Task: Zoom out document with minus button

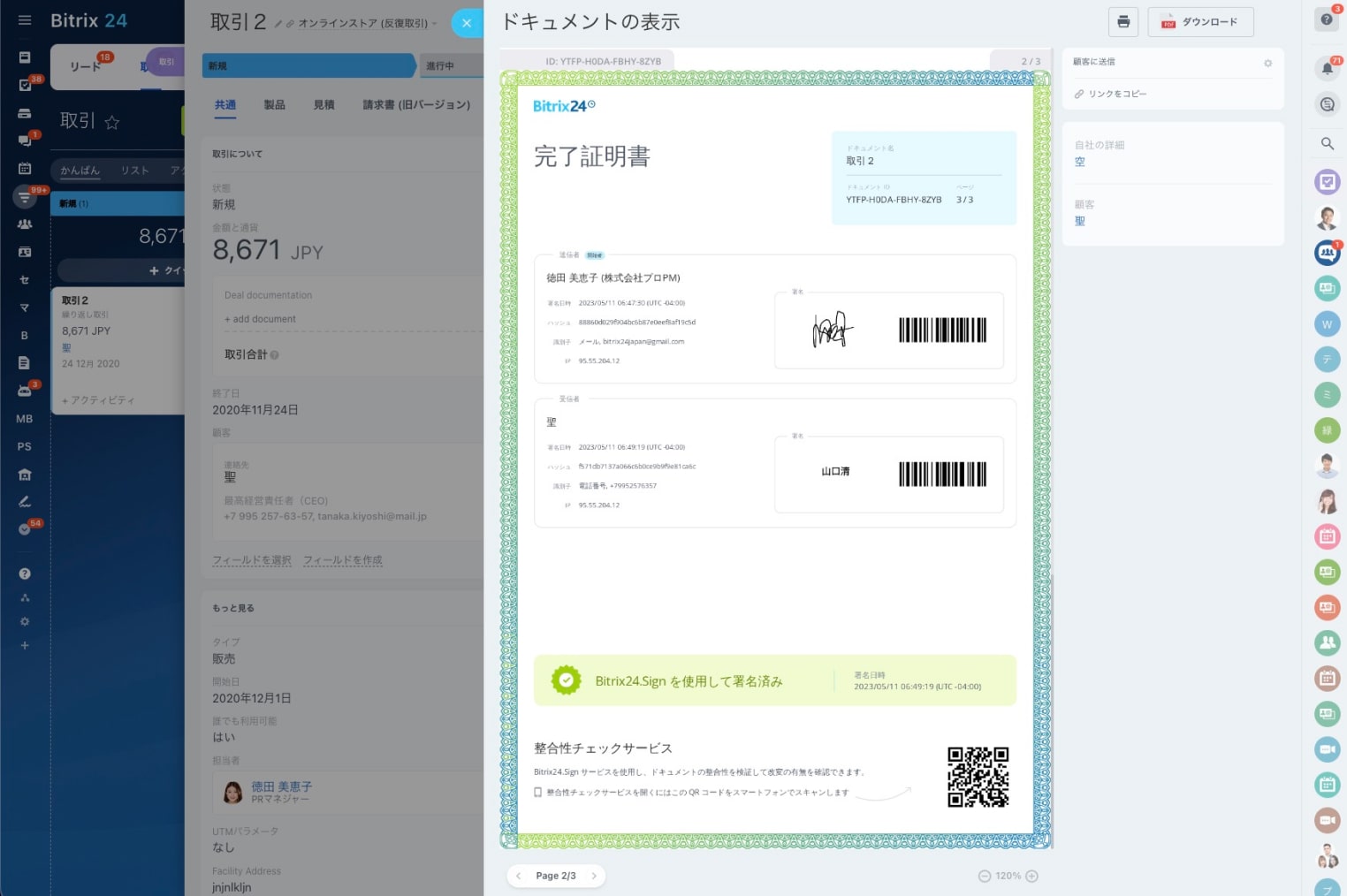Action: (x=985, y=876)
